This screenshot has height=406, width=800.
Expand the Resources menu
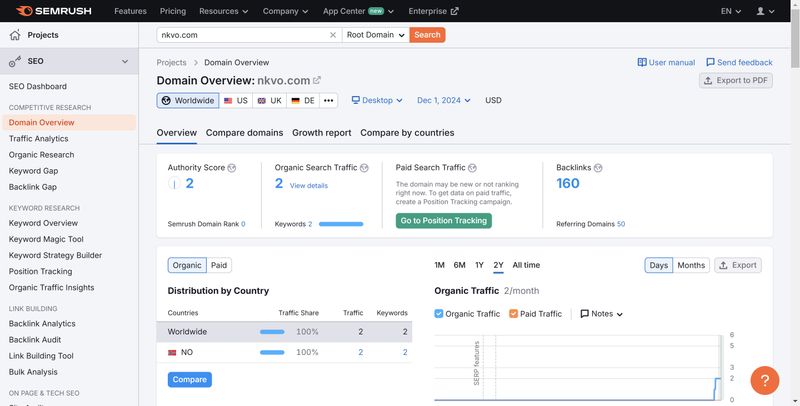pyautogui.click(x=223, y=11)
